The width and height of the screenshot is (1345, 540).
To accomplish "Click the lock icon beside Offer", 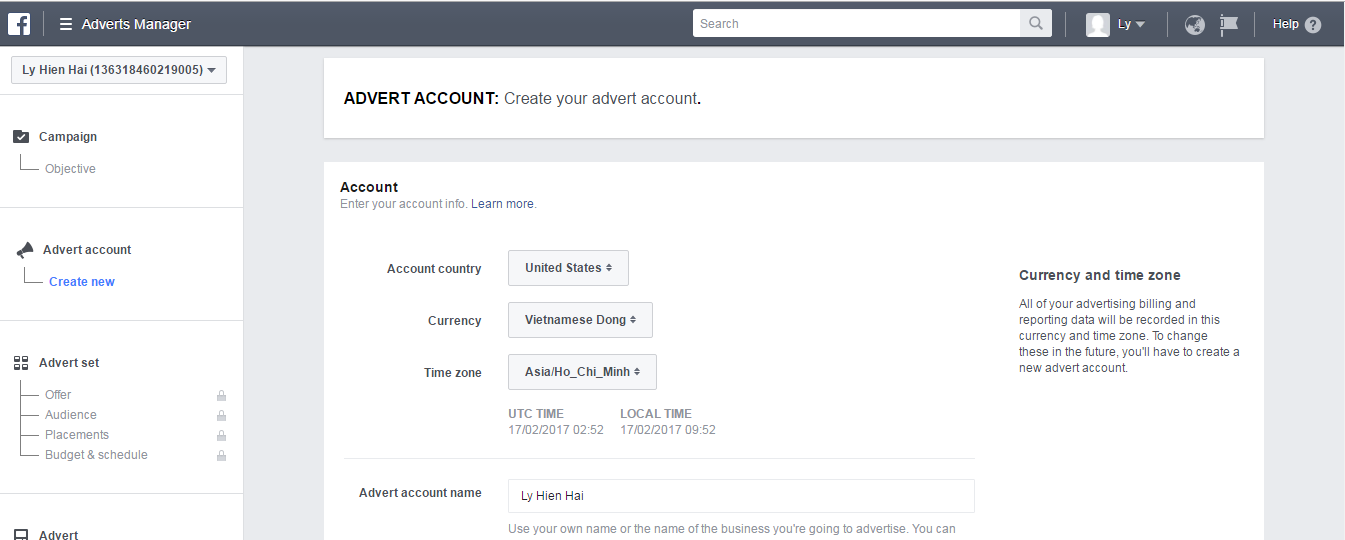I will [x=221, y=395].
